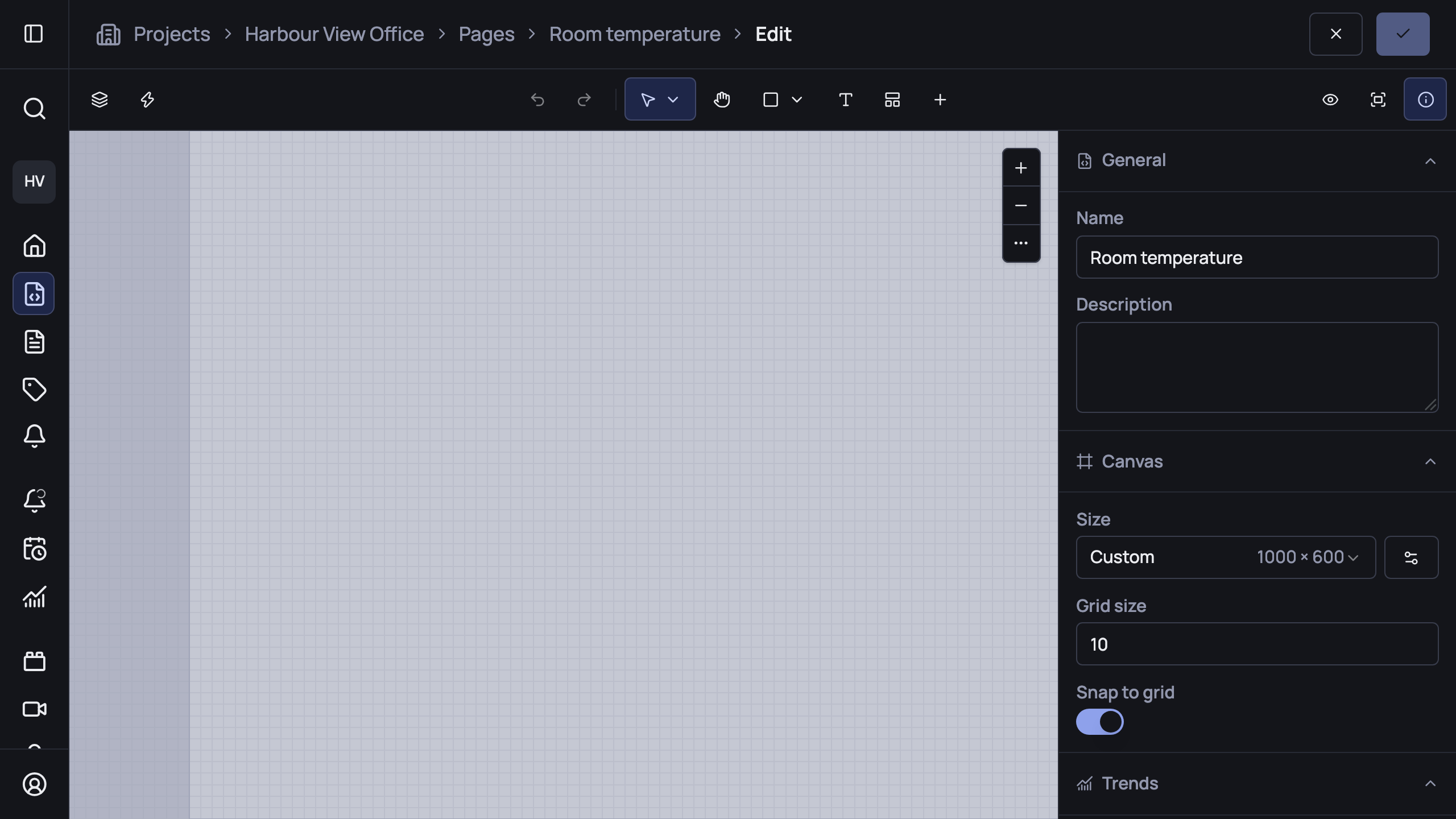Click the fit-to-screen focus icon

(1378, 100)
